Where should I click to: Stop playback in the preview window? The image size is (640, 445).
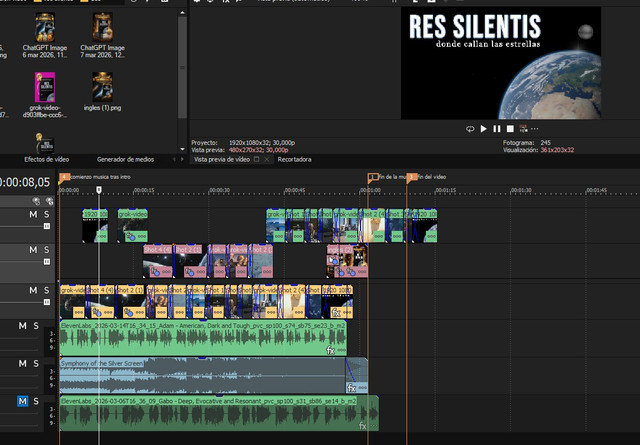[510, 129]
